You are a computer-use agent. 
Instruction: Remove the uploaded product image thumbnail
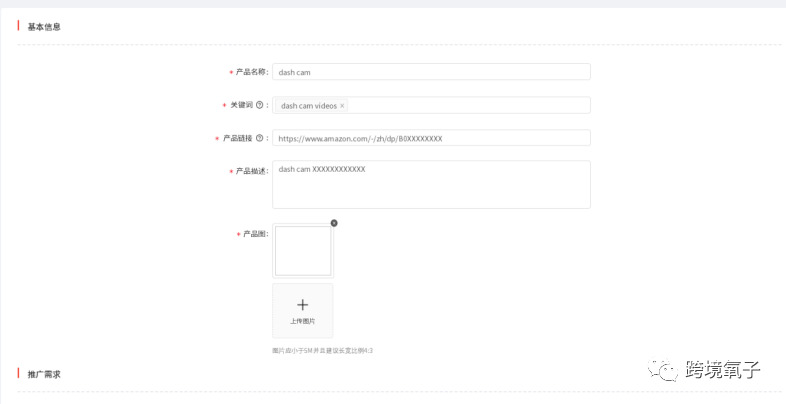coord(334,223)
